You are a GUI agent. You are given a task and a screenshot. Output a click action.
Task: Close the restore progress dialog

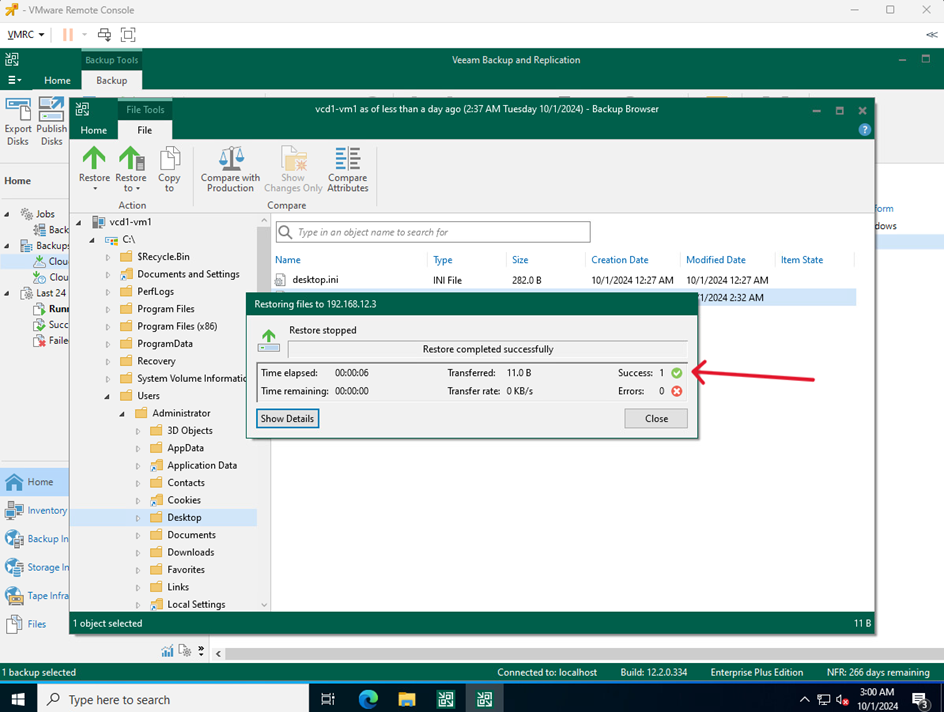point(656,418)
